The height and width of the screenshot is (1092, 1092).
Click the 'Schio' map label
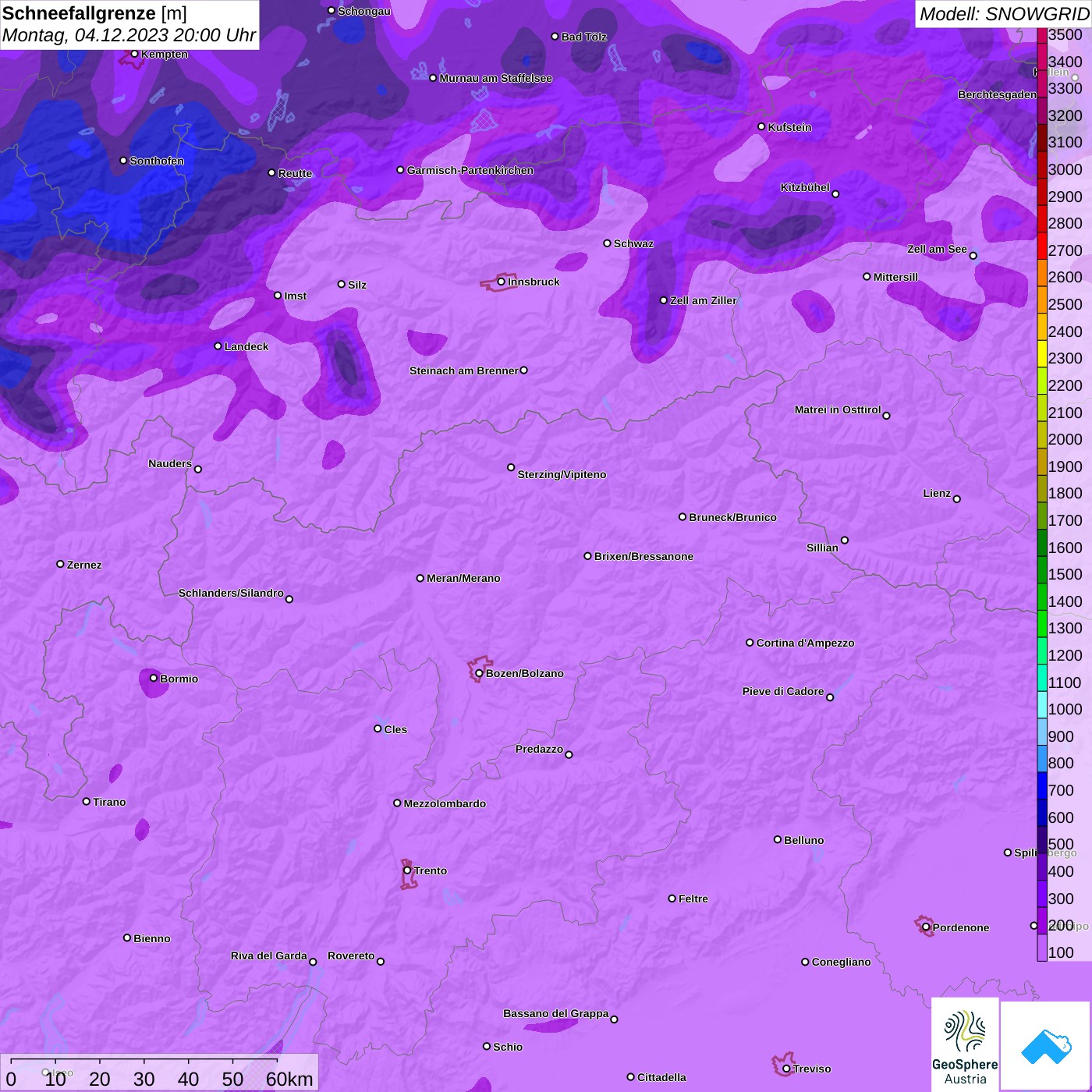[x=508, y=1047]
